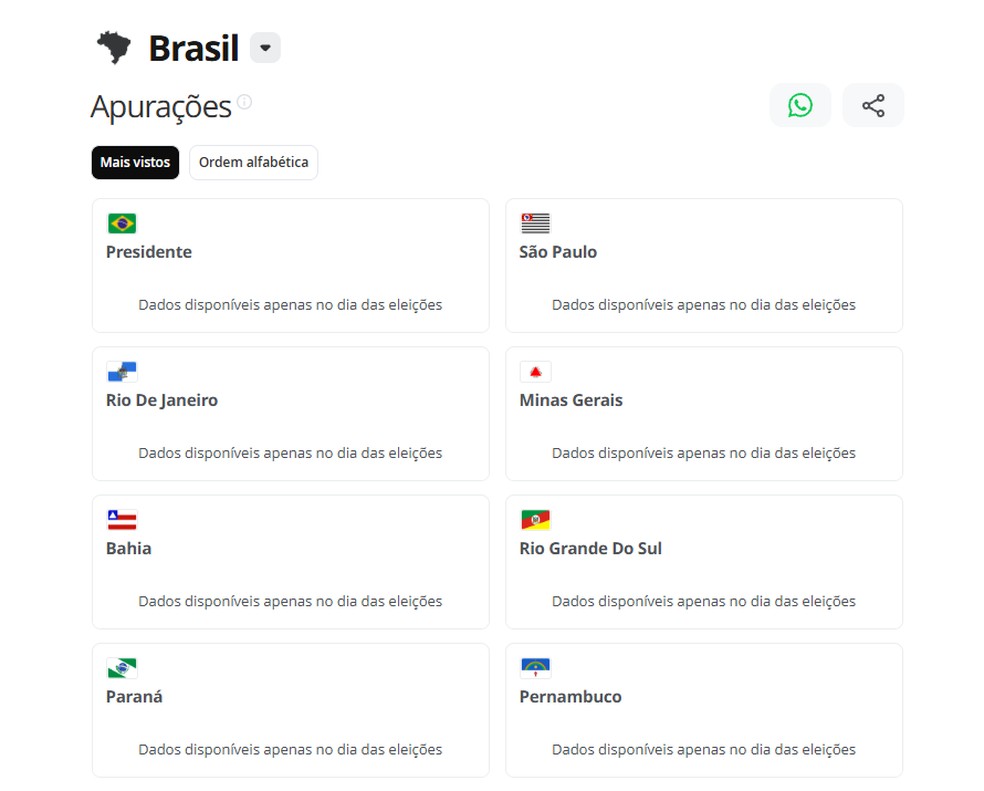Open the Pernambuco results card
This screenshot has height=791, width=984.
pyautogui.click(x=704, y=710)
